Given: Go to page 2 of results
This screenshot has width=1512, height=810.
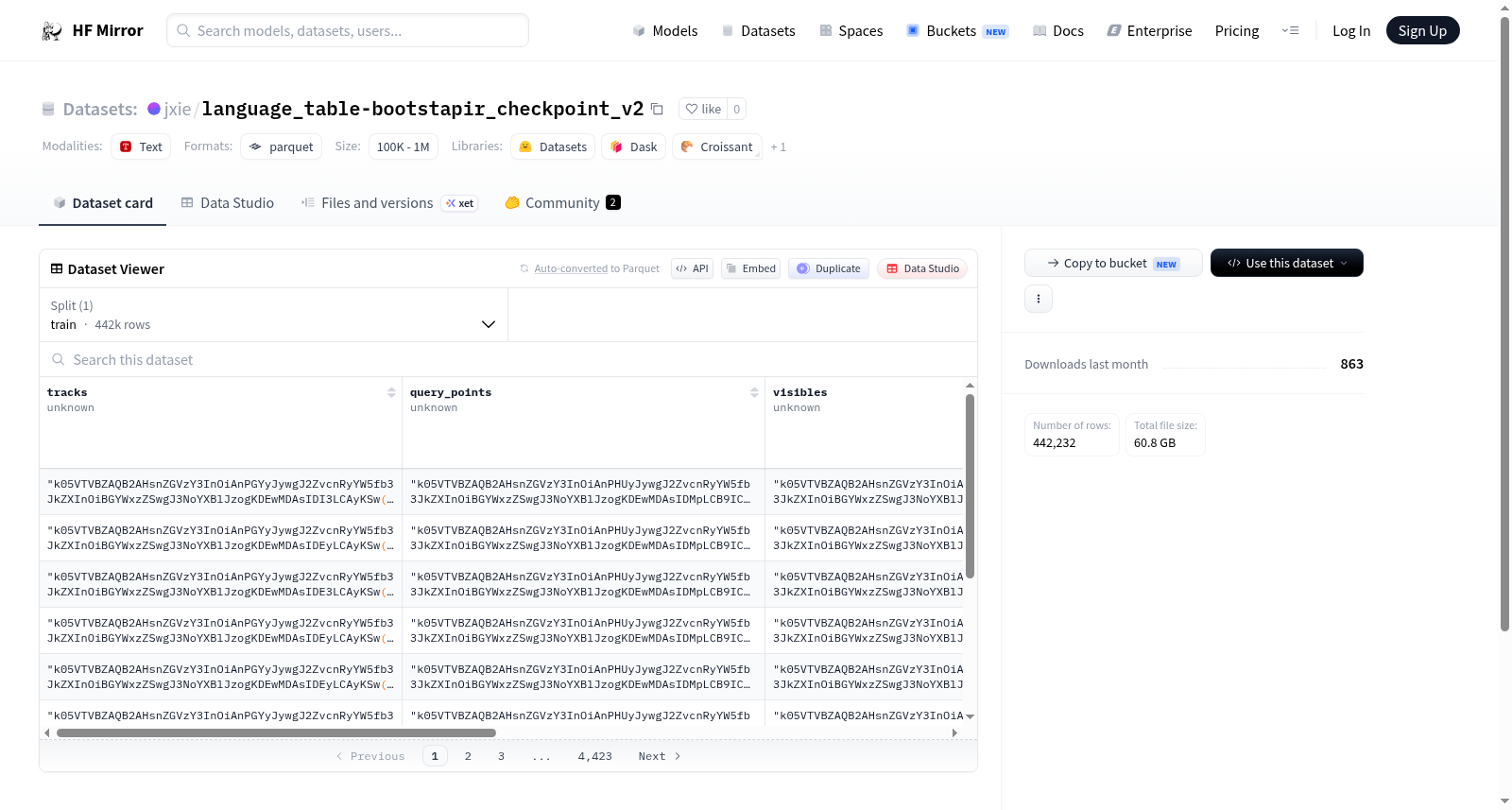Looking at the screenshot, I should [x=468, y=756].
